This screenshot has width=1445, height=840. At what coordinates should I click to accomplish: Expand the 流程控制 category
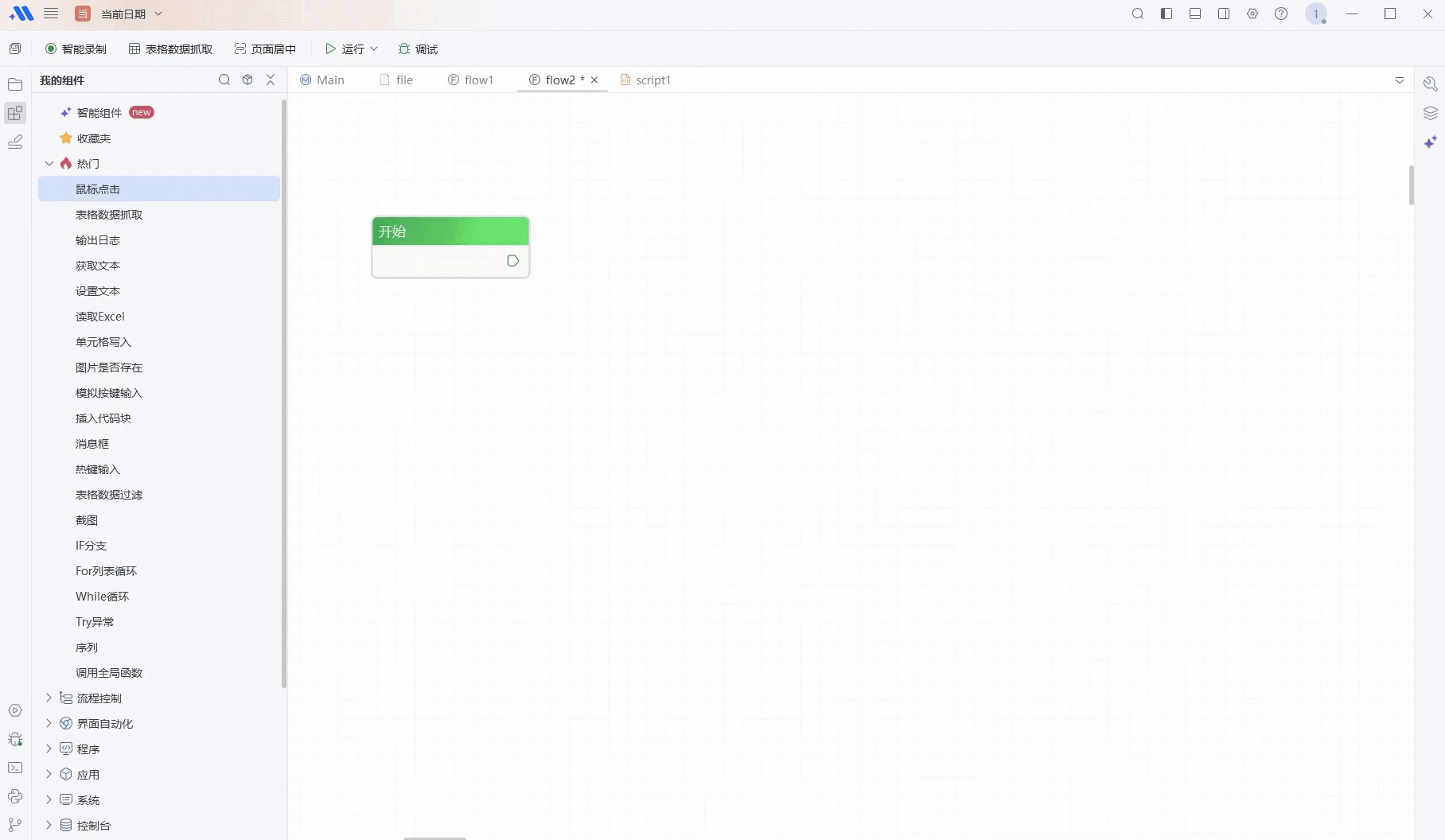point(49,698)
